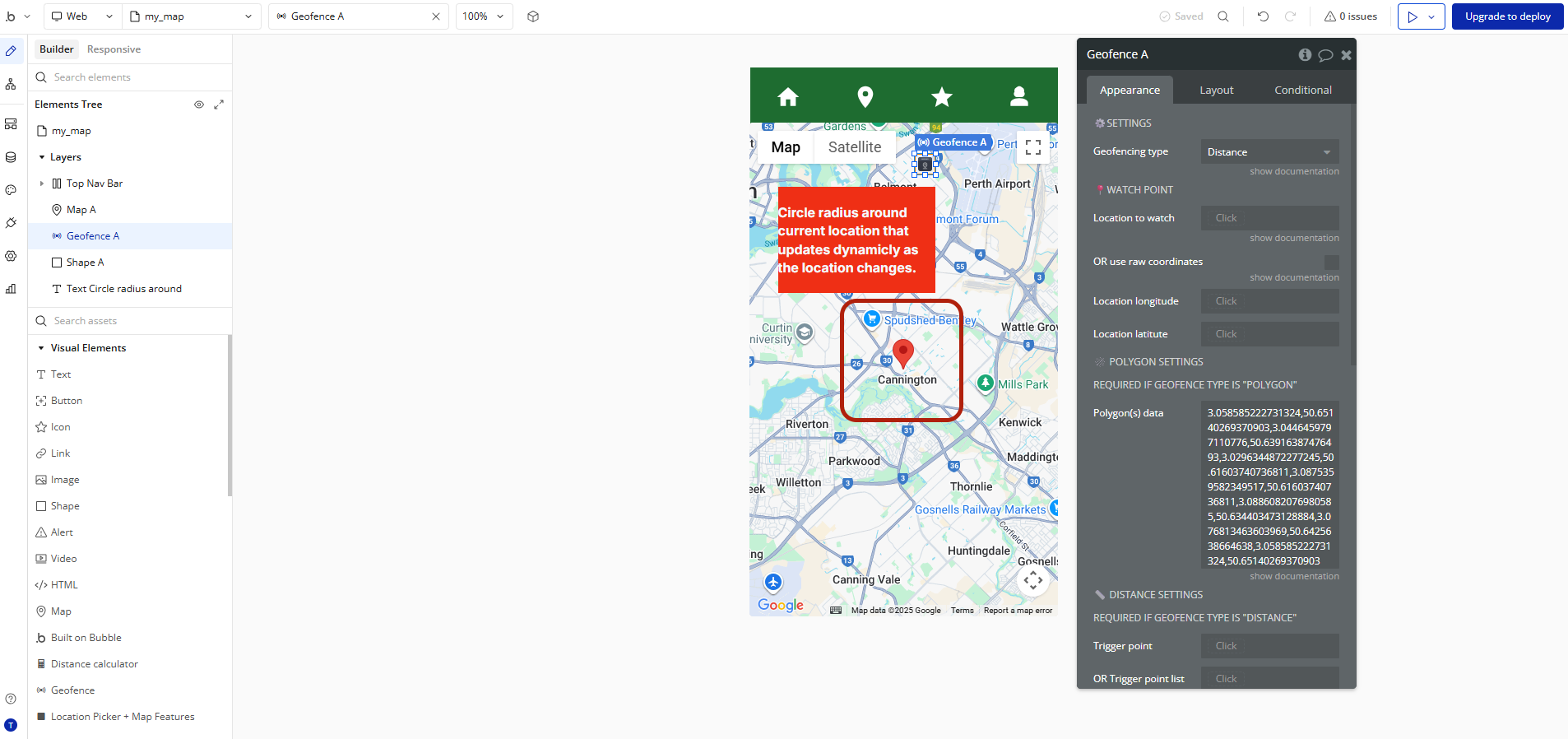
Task: Click the star icon in nav bar
Action: (x=942, y=97)
